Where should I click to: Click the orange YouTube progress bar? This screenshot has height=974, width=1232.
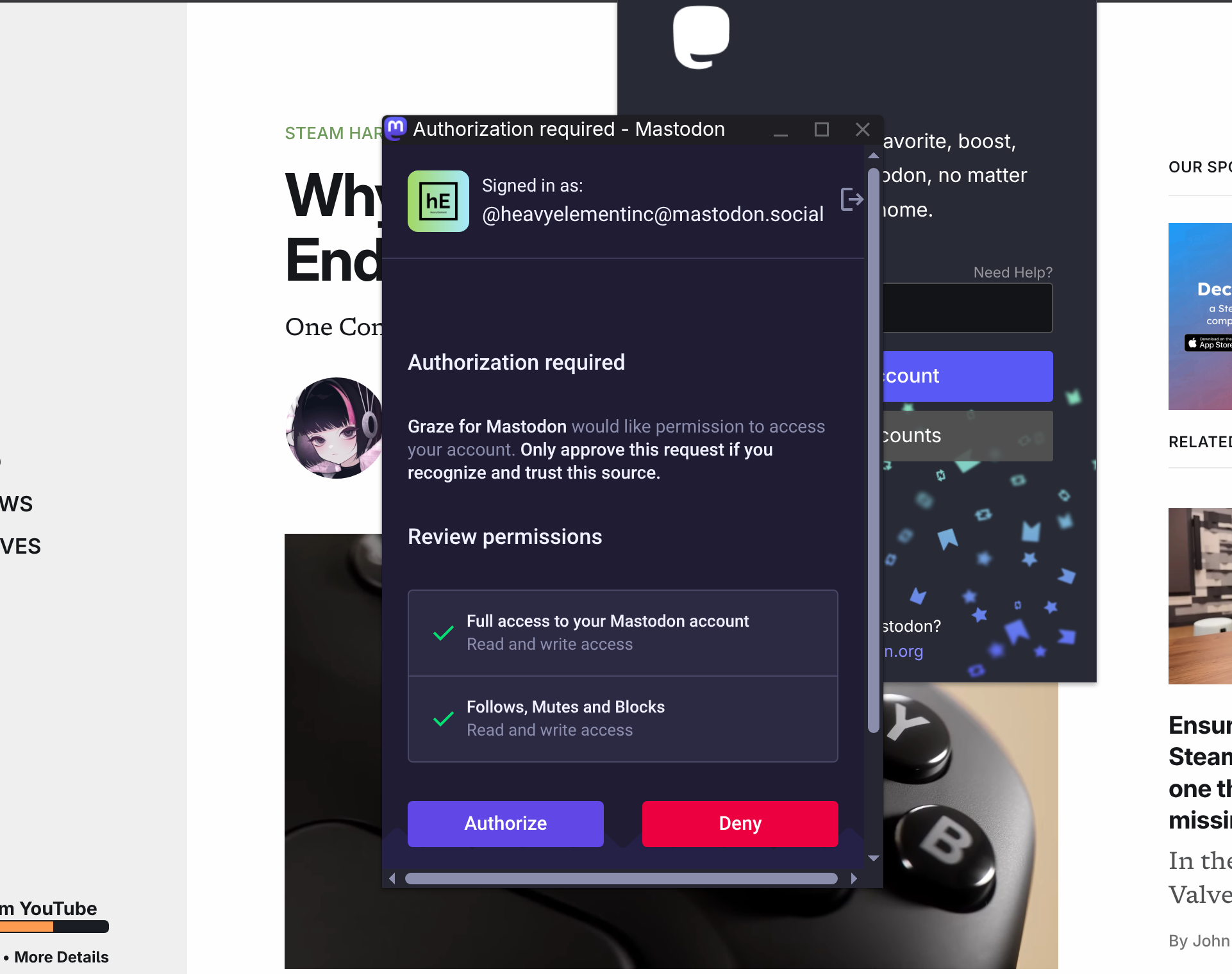point(27,927)
